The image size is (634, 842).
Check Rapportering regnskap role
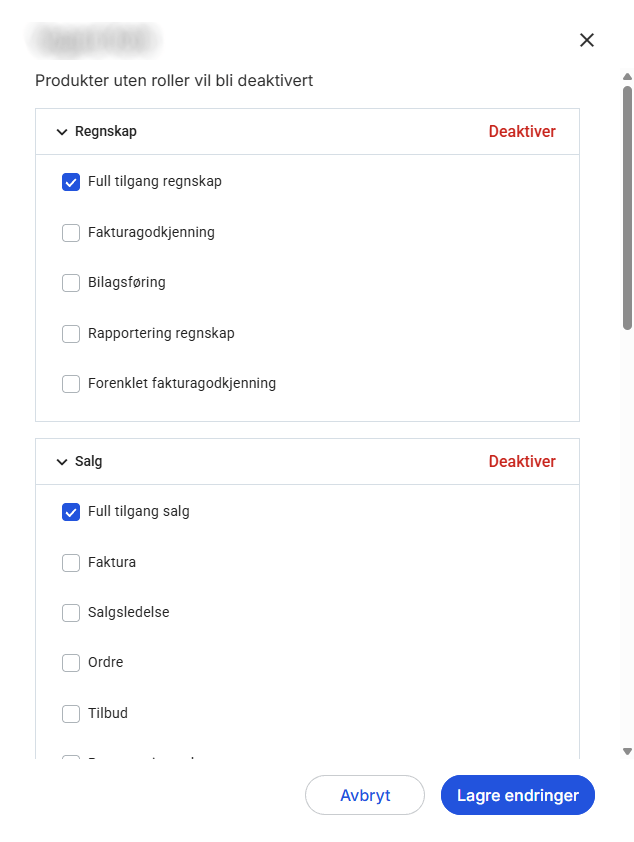(71, 333)
